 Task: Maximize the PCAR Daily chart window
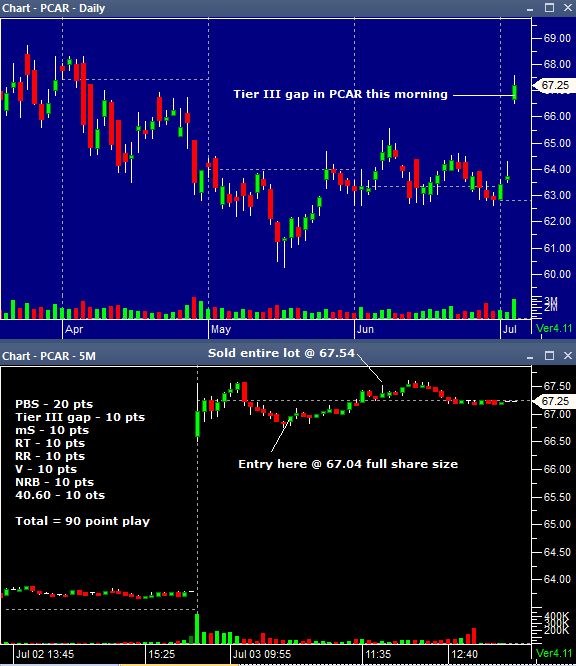tap(549, 8)
